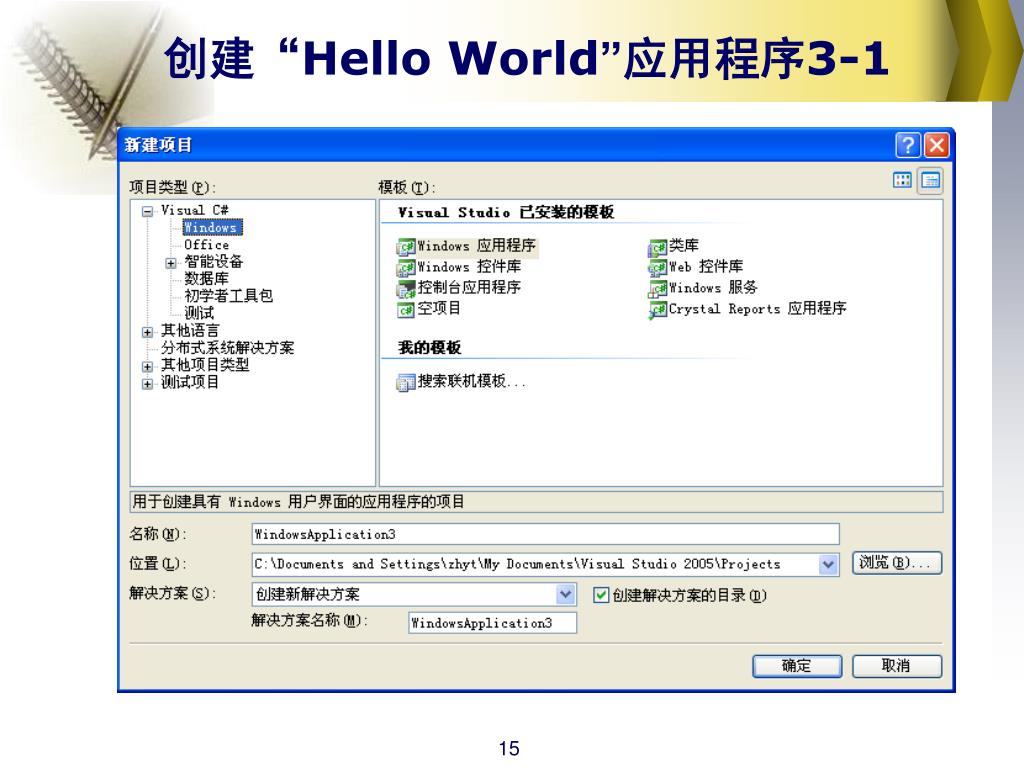
Task: Select the 智能设备 tree label
Action: click(x=213, y=262)
